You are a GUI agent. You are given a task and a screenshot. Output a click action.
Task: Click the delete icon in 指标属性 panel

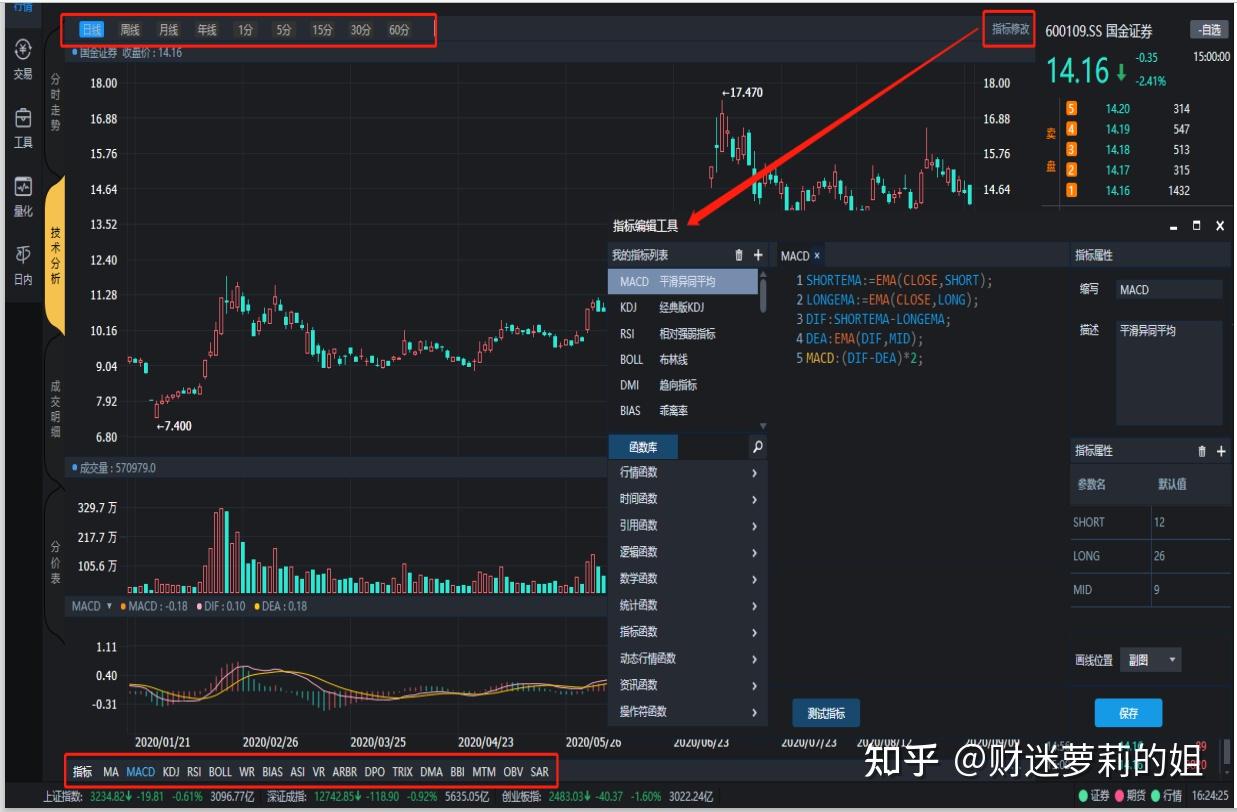pos(1203,451)
